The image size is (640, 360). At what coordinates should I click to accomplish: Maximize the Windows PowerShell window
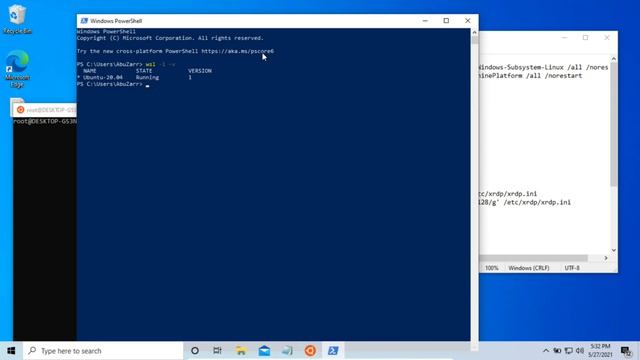[x=446, y=21]
